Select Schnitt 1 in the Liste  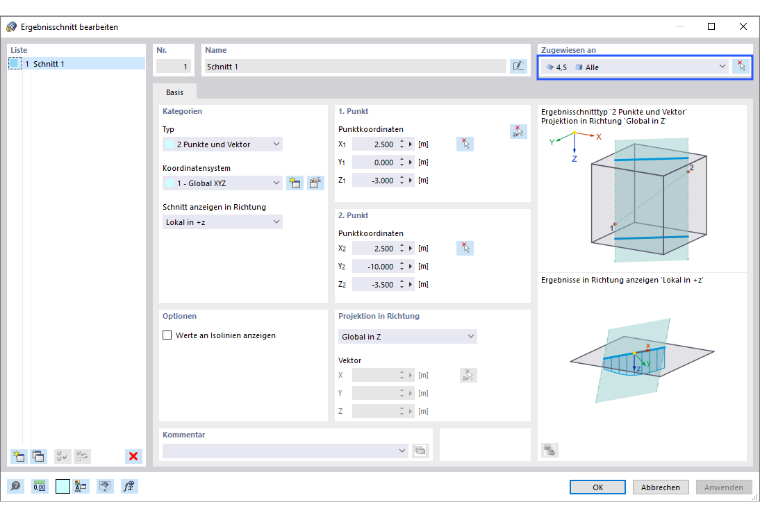(x=77, y=64)
